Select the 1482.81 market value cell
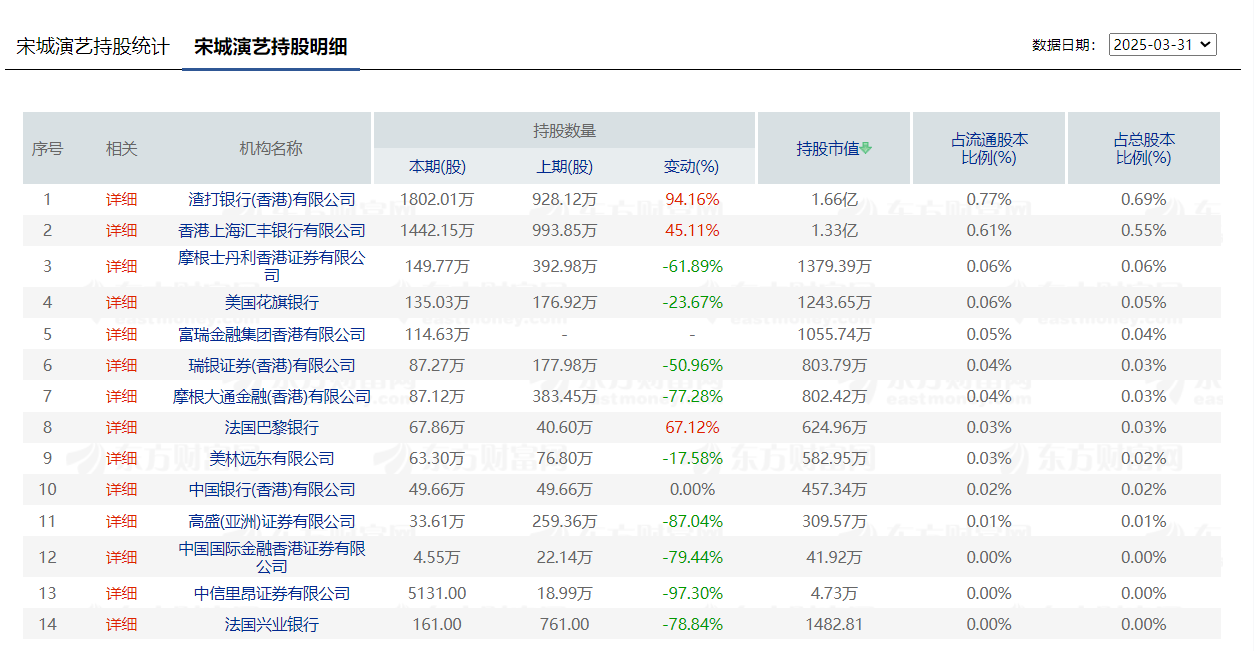 pyautogui.click(x=835, y=624)
